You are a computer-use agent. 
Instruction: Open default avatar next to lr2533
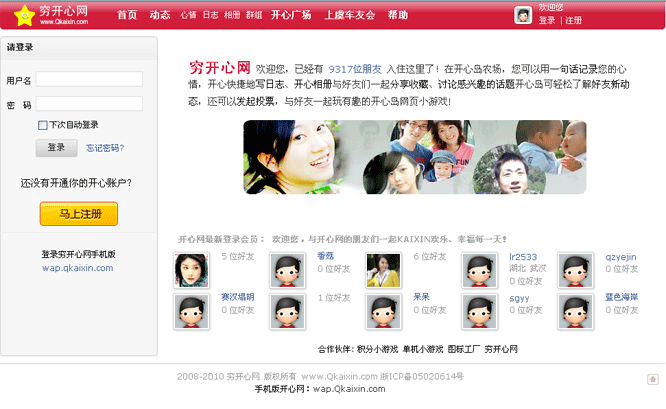click(x=480, y=270)
